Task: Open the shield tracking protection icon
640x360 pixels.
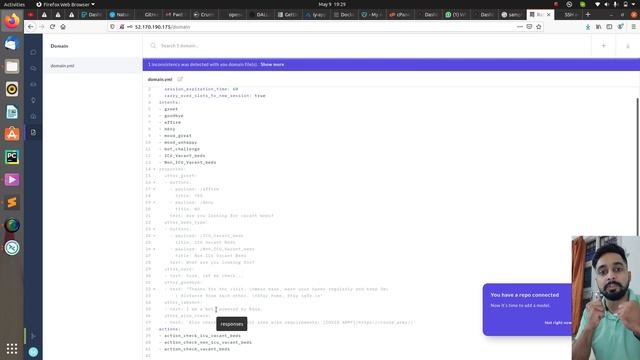Action: tap(112, 27)
